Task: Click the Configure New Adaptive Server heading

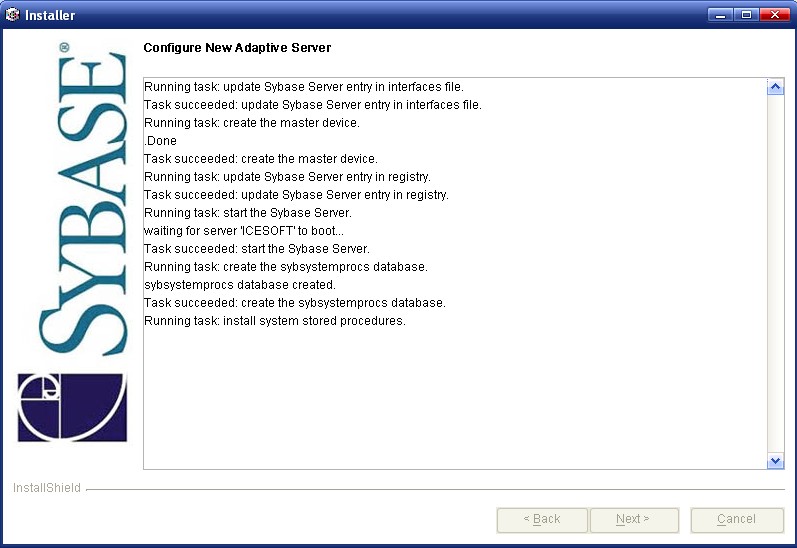Action: (237, 48)
